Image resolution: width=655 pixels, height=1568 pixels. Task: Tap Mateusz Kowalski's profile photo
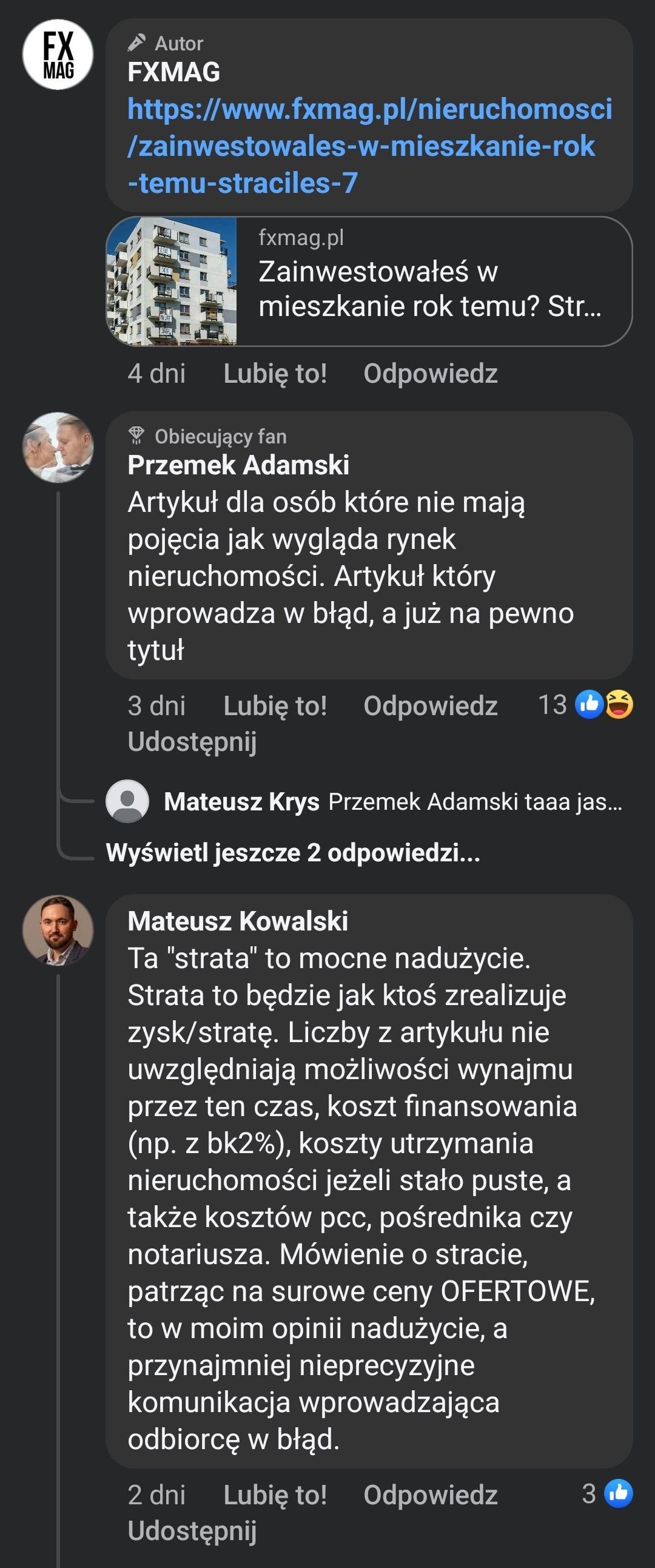[58, 930]
